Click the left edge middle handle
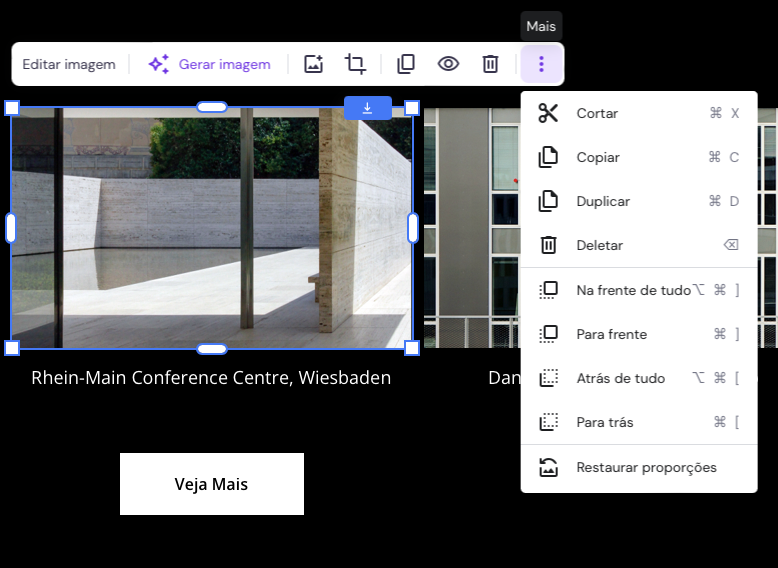This screenshot has width=778, height=568. click(11, 228)
